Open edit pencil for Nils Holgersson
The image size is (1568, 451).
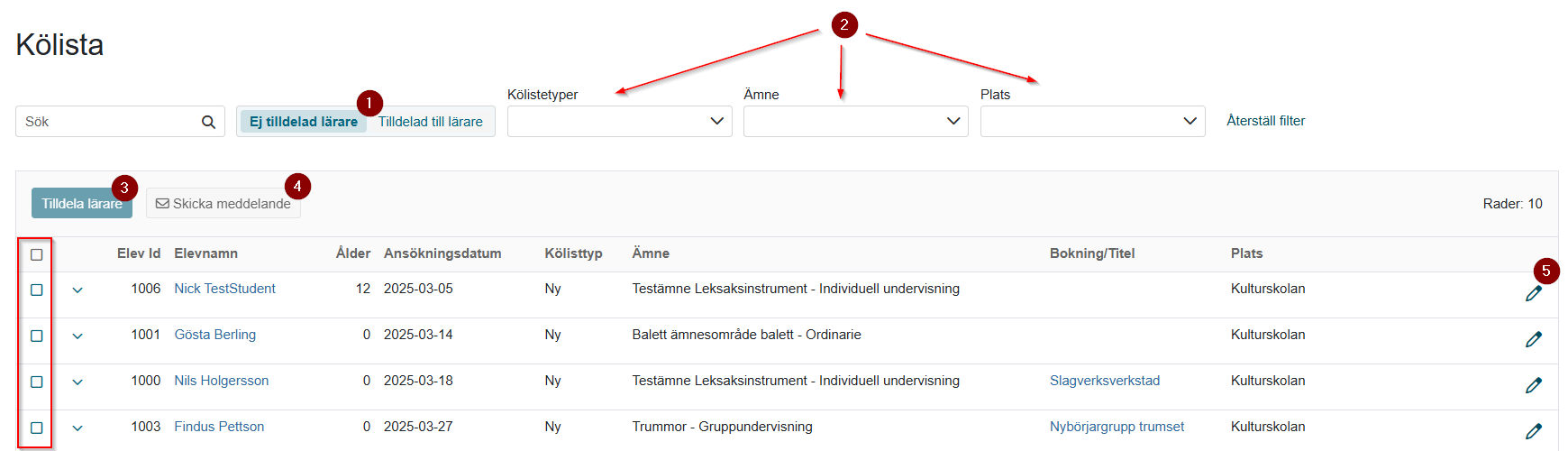tap(1533, 386)
